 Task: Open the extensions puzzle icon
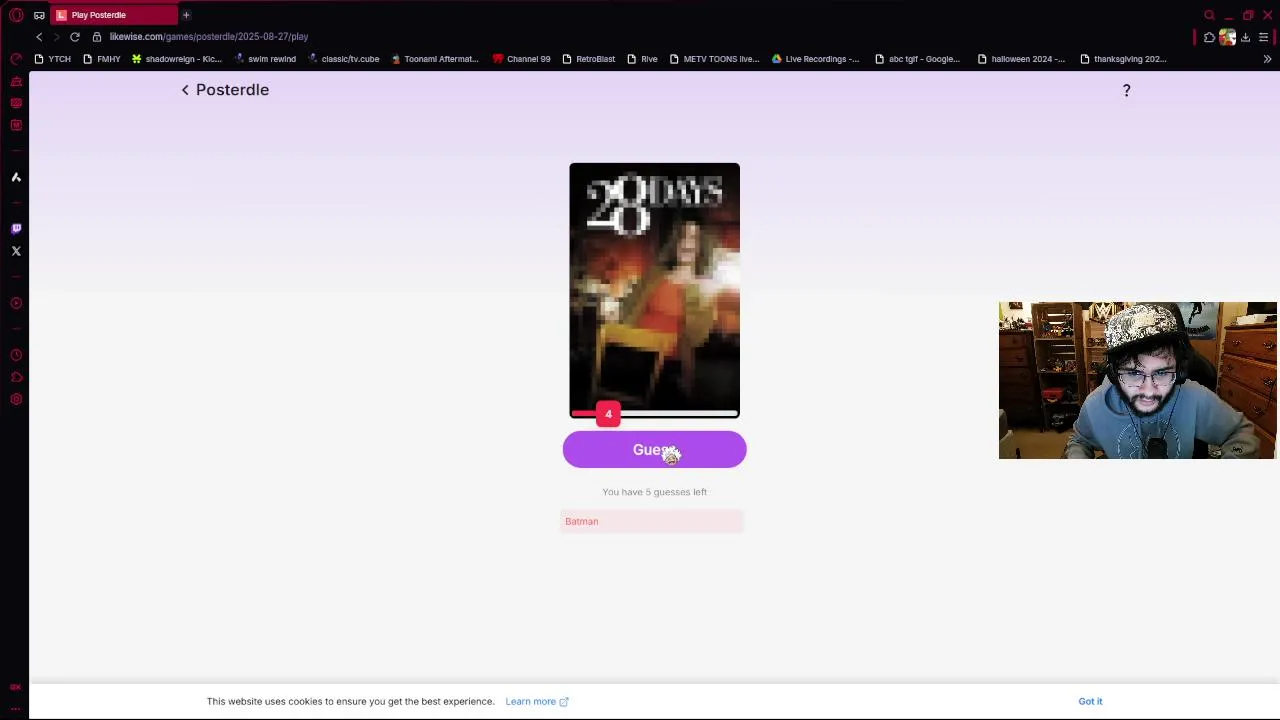point(1209,37)
